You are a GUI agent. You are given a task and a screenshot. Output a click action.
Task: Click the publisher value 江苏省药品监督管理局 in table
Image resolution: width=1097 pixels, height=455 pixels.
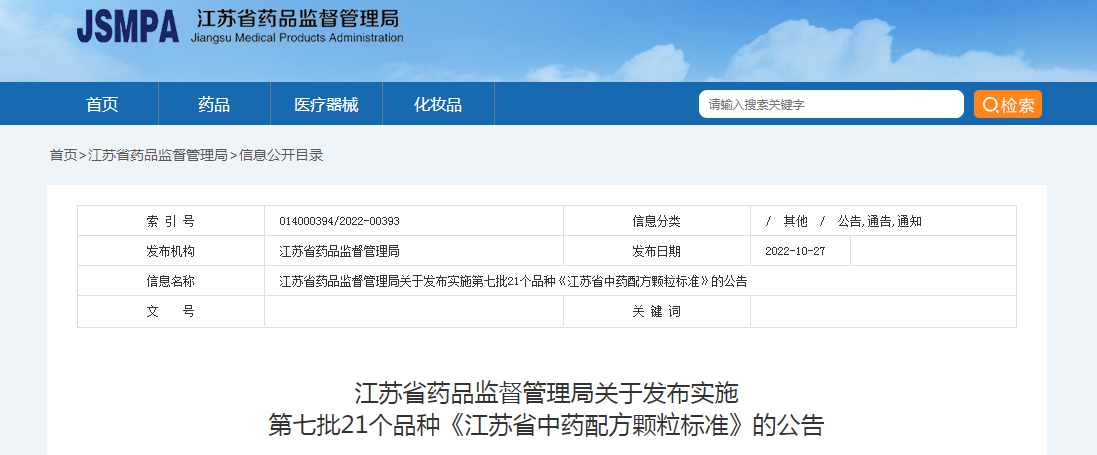(339, 251)
